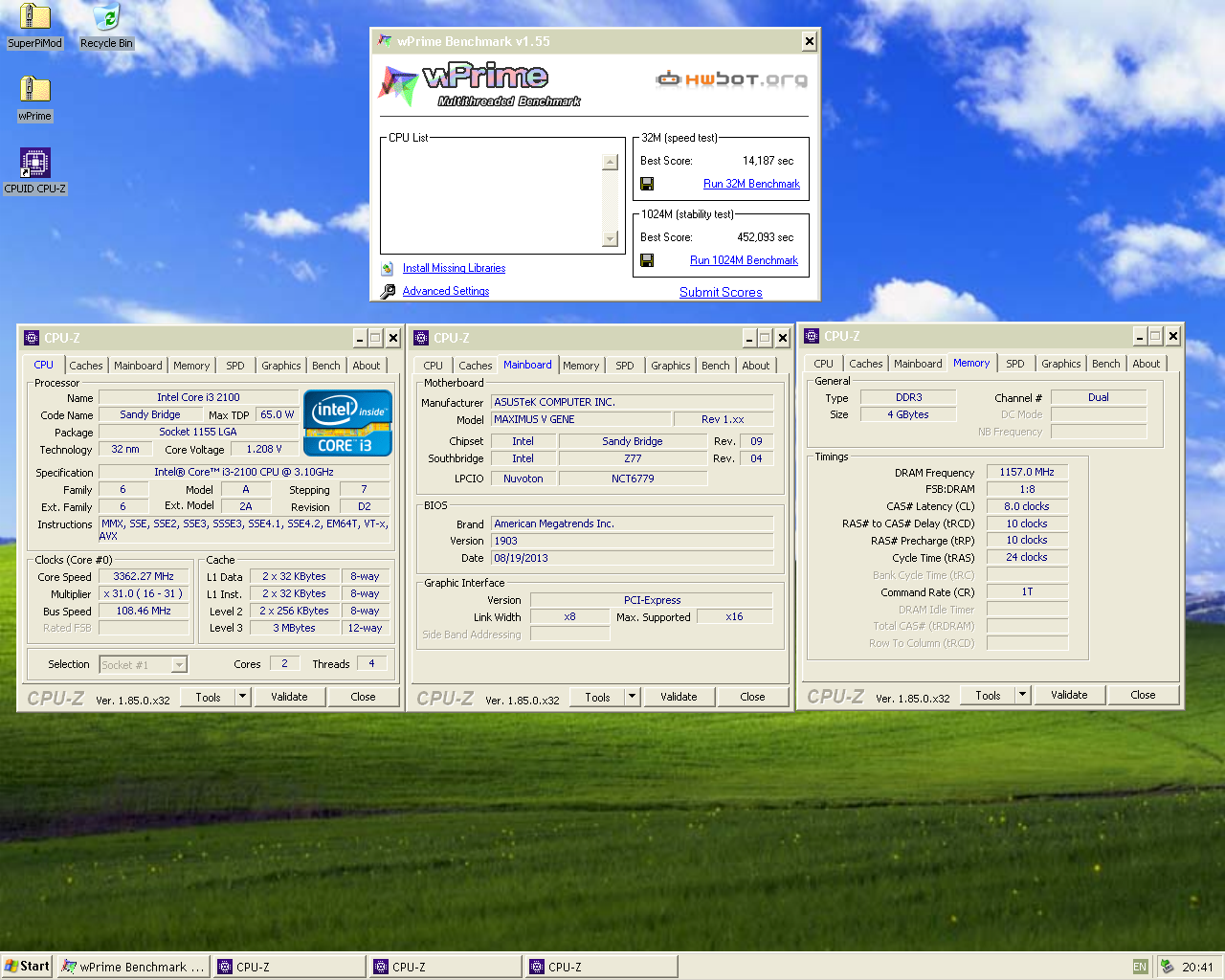Click the HWBOT.org logo
Screen dimensions: 1225x980
[731, 78]
